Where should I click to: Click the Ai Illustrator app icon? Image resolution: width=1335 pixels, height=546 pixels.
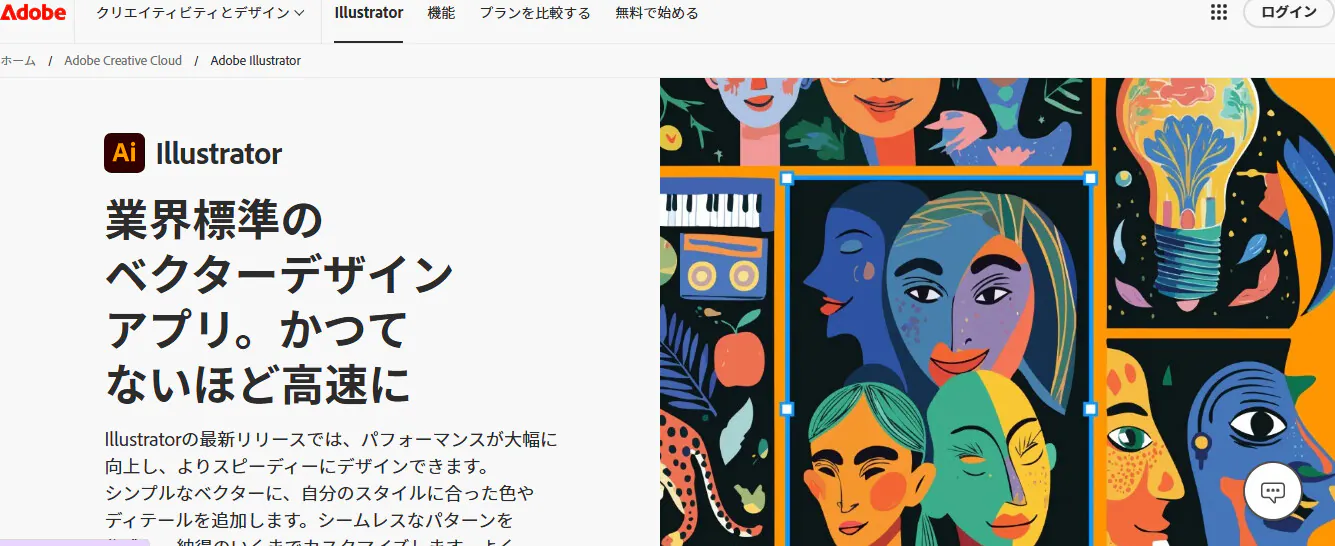click(124, 153)
